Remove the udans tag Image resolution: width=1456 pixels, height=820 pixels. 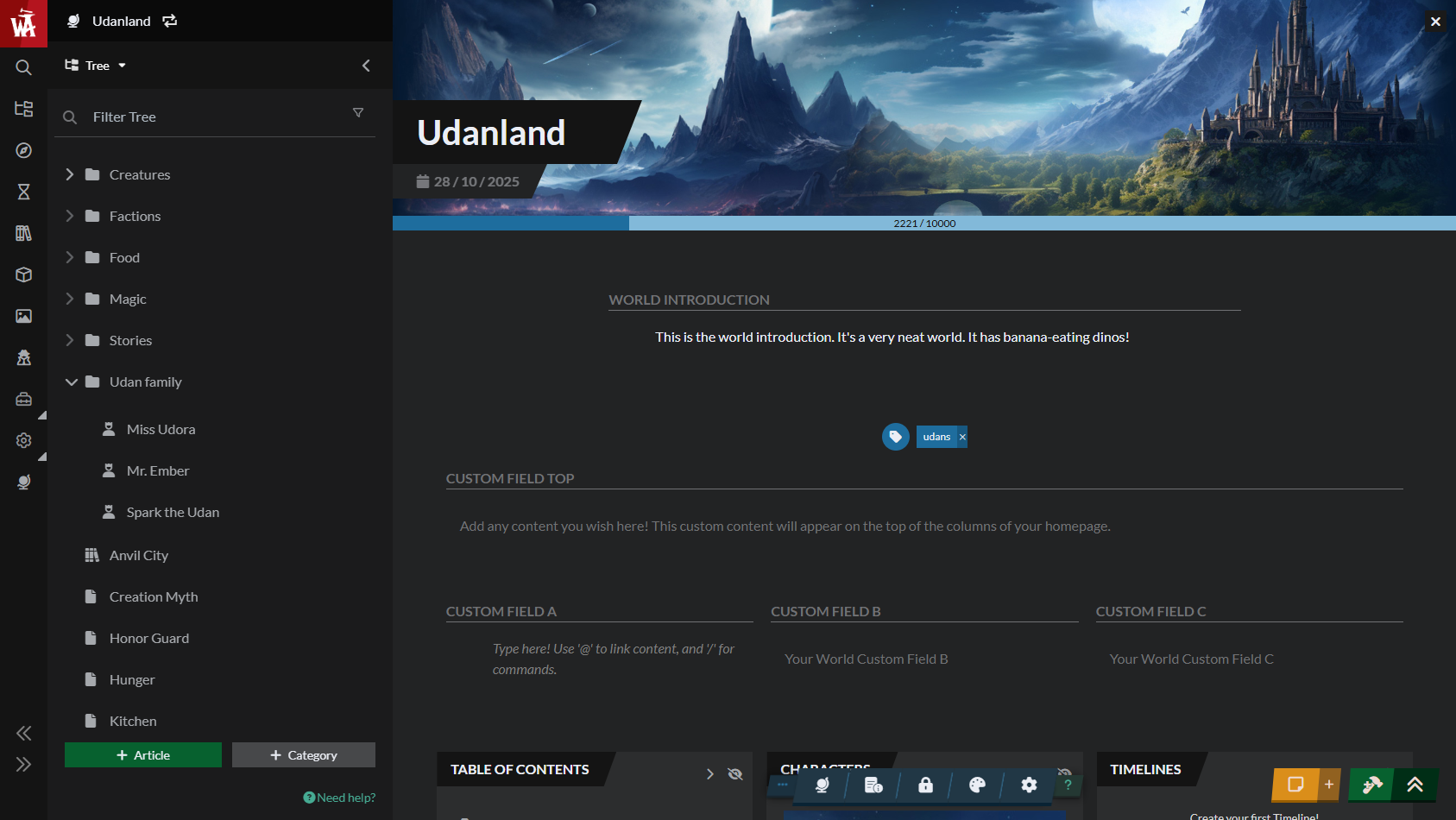pyautogui.click(x=962, y=437)
